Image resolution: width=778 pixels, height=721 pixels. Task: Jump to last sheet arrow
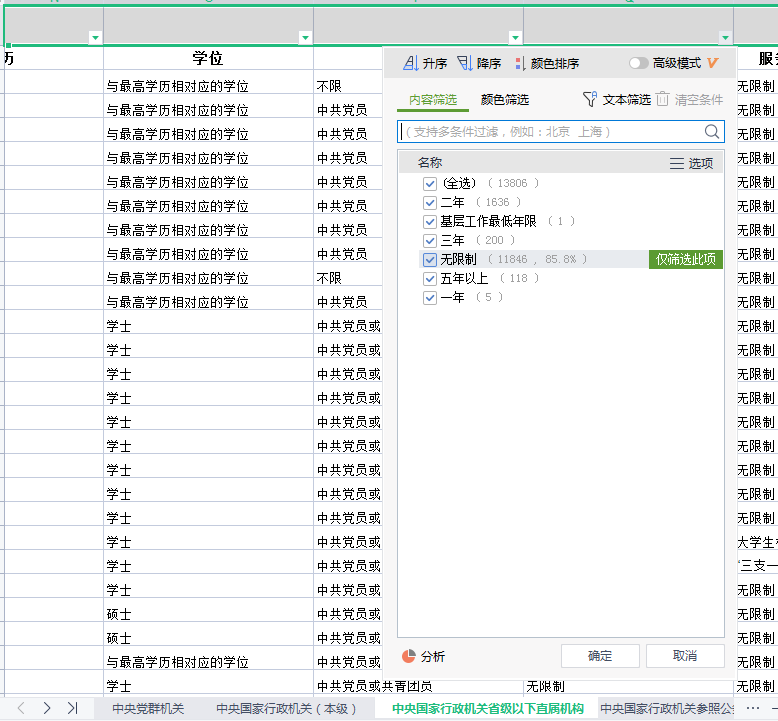(72, 708)
